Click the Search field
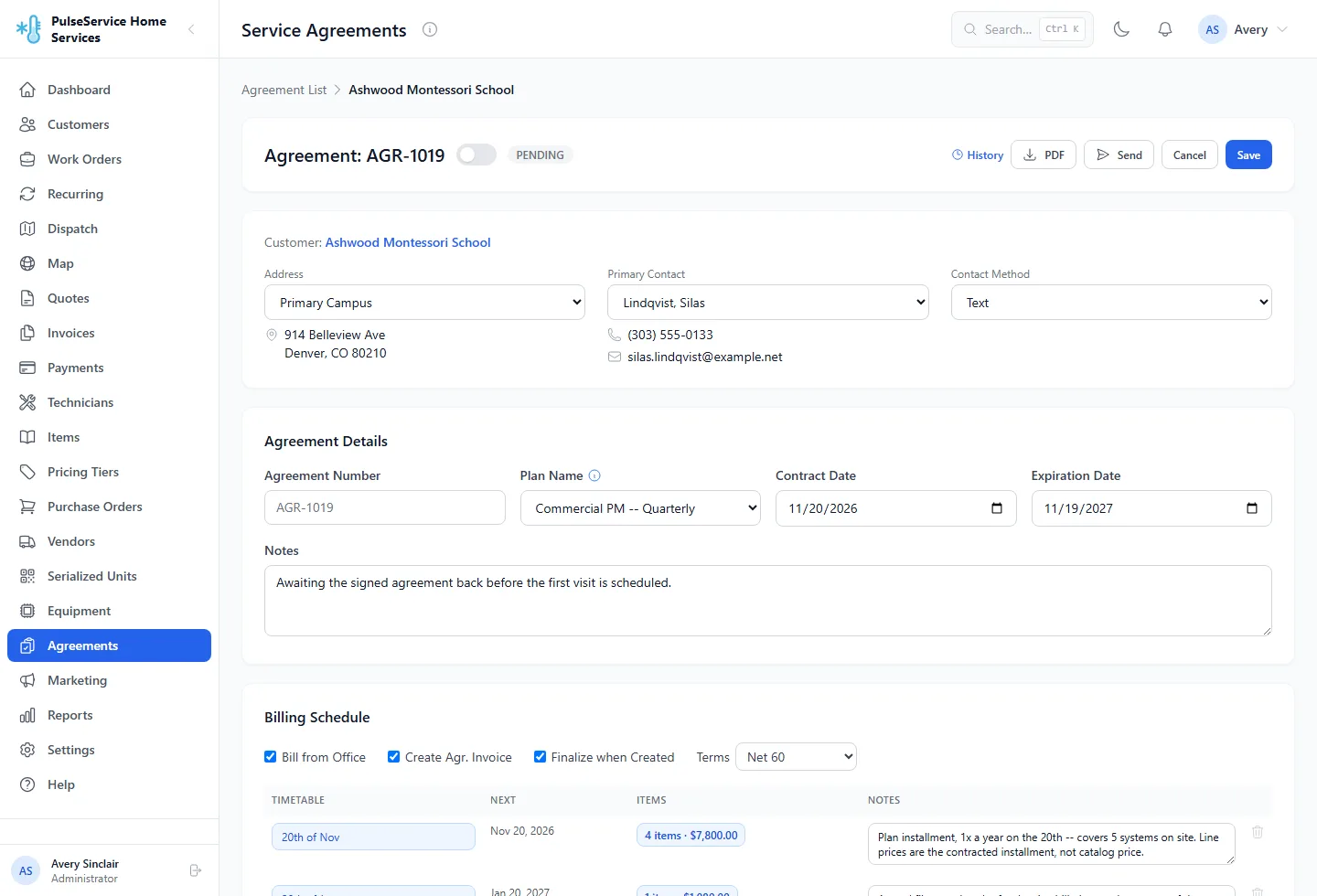Screen dimensions: 1317x896 tap(1023, 29)
